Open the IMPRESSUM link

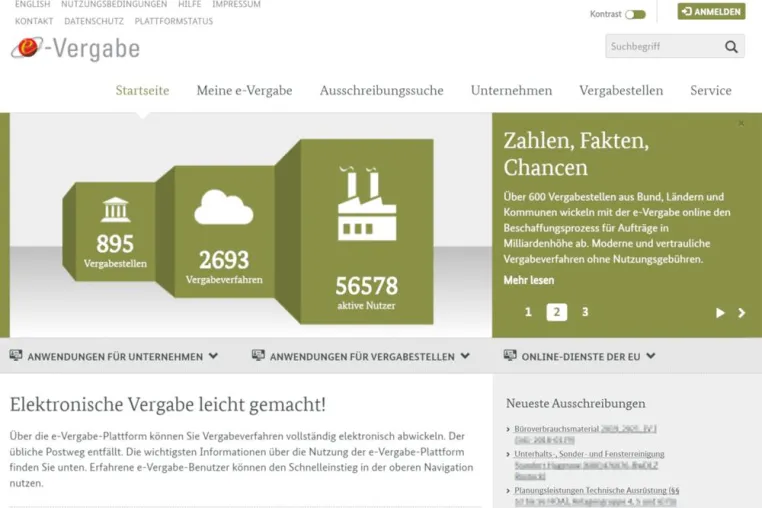pyautogui.click(x=236, y=4)
